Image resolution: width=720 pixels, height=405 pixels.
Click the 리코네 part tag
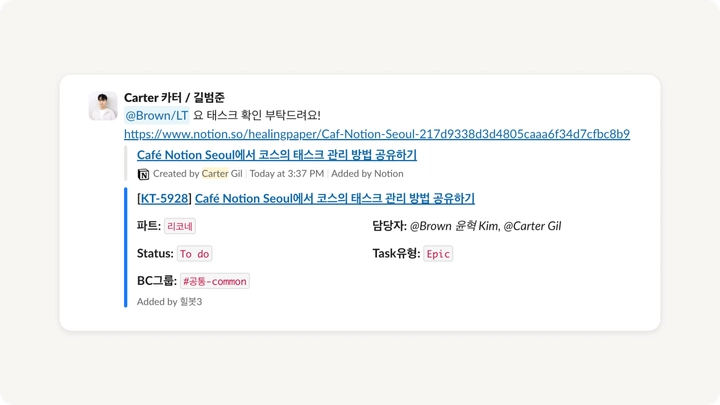(180, 226)
